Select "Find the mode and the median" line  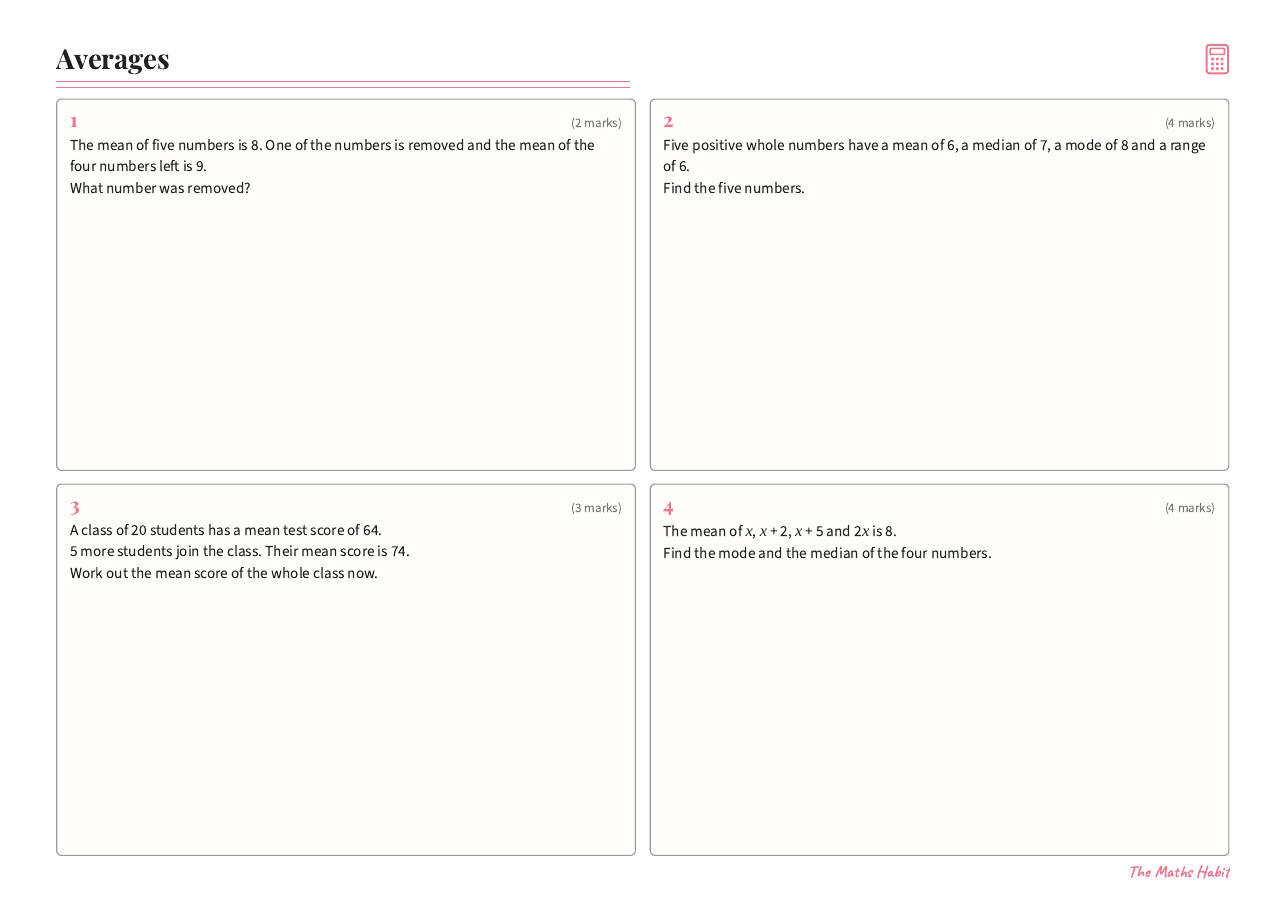[x=827, y=553]
